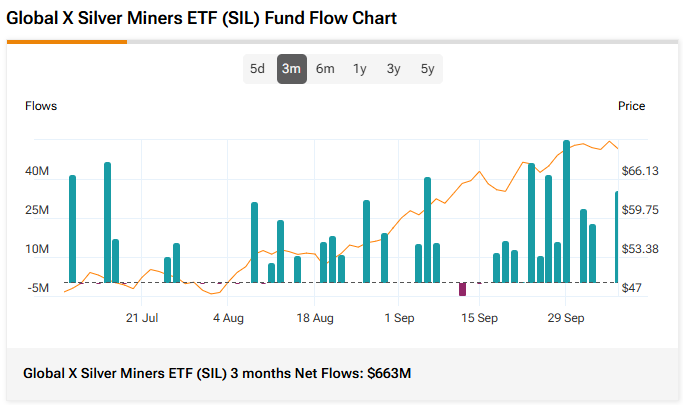Click the $66.13 price axis value

point(640,172)
